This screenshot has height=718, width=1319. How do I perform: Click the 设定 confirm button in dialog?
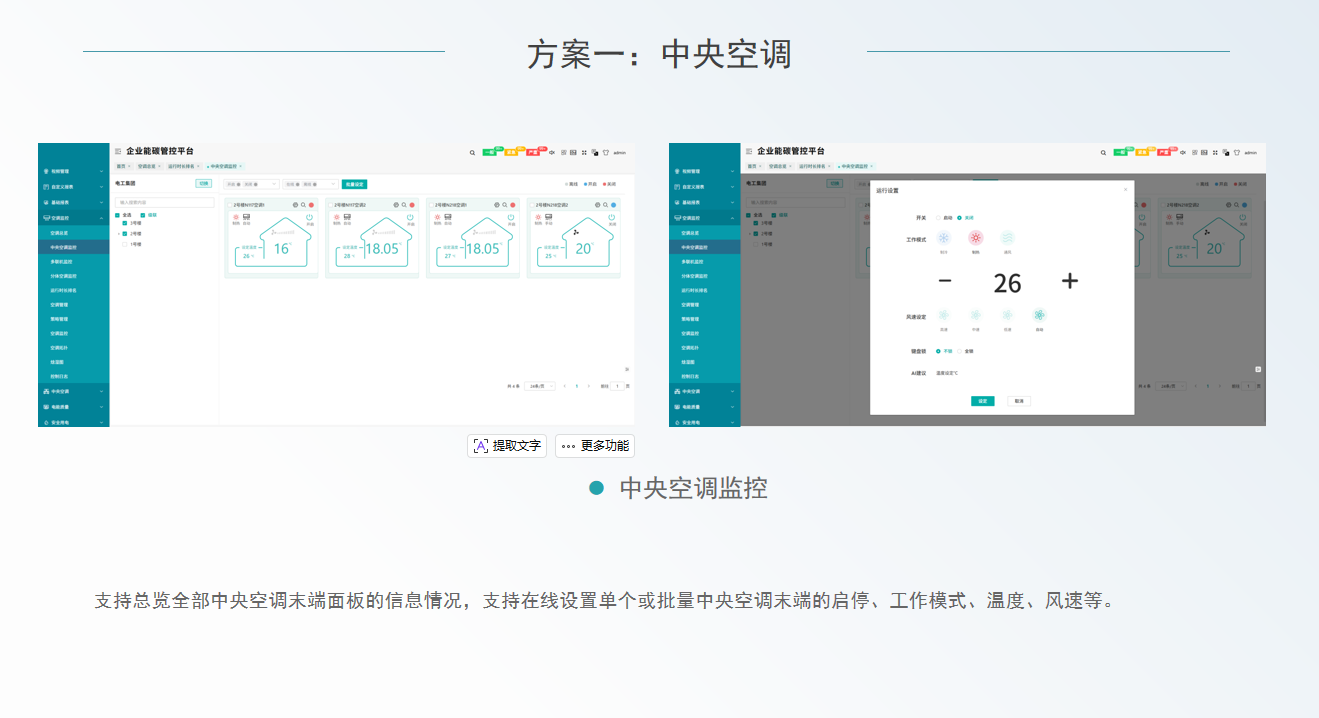click(982, 401)
